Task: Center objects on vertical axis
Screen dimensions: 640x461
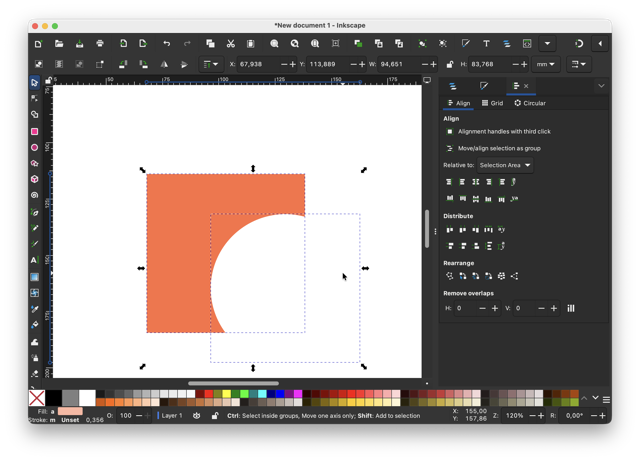Action: pos(476,182)
